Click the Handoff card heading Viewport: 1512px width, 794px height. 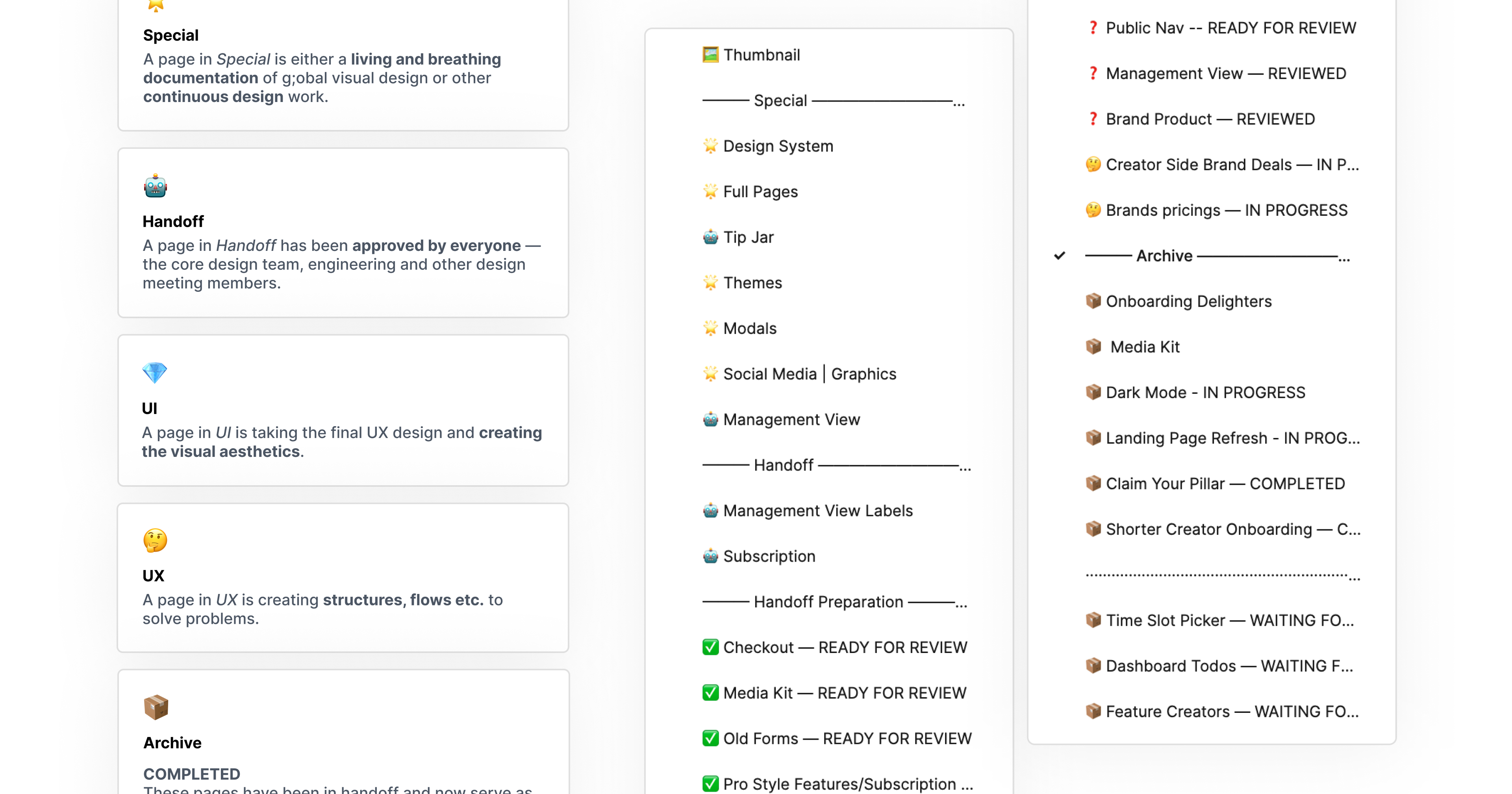173,221
